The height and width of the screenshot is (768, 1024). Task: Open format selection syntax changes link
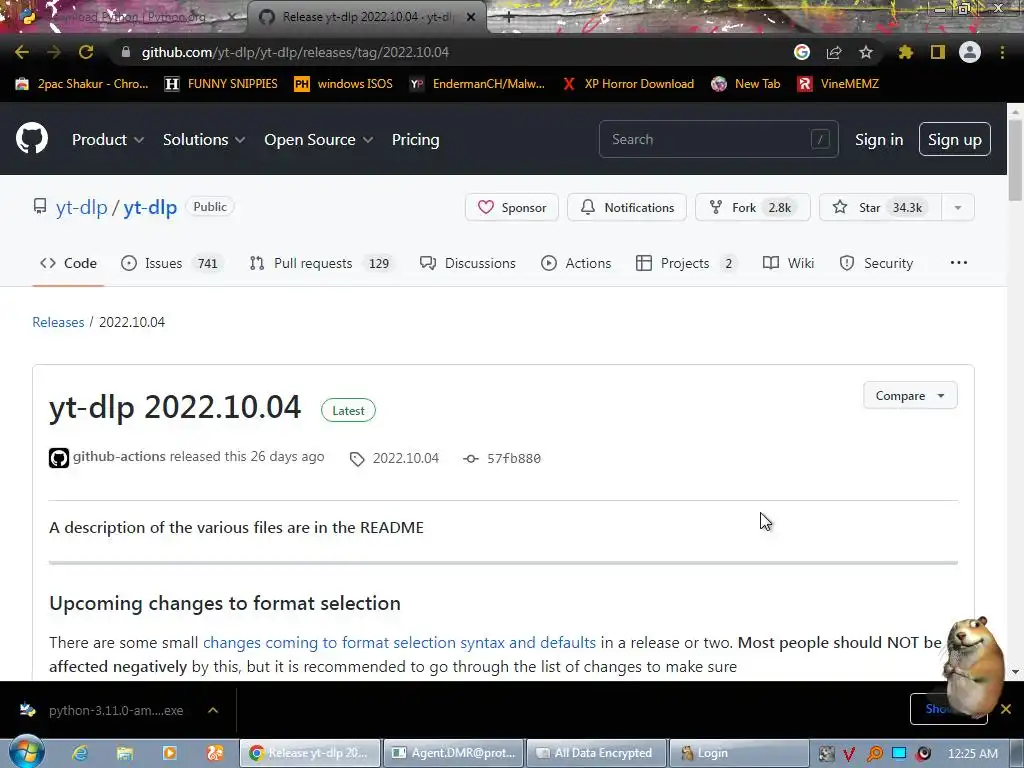pyautogui.click(x=399, y=643)
